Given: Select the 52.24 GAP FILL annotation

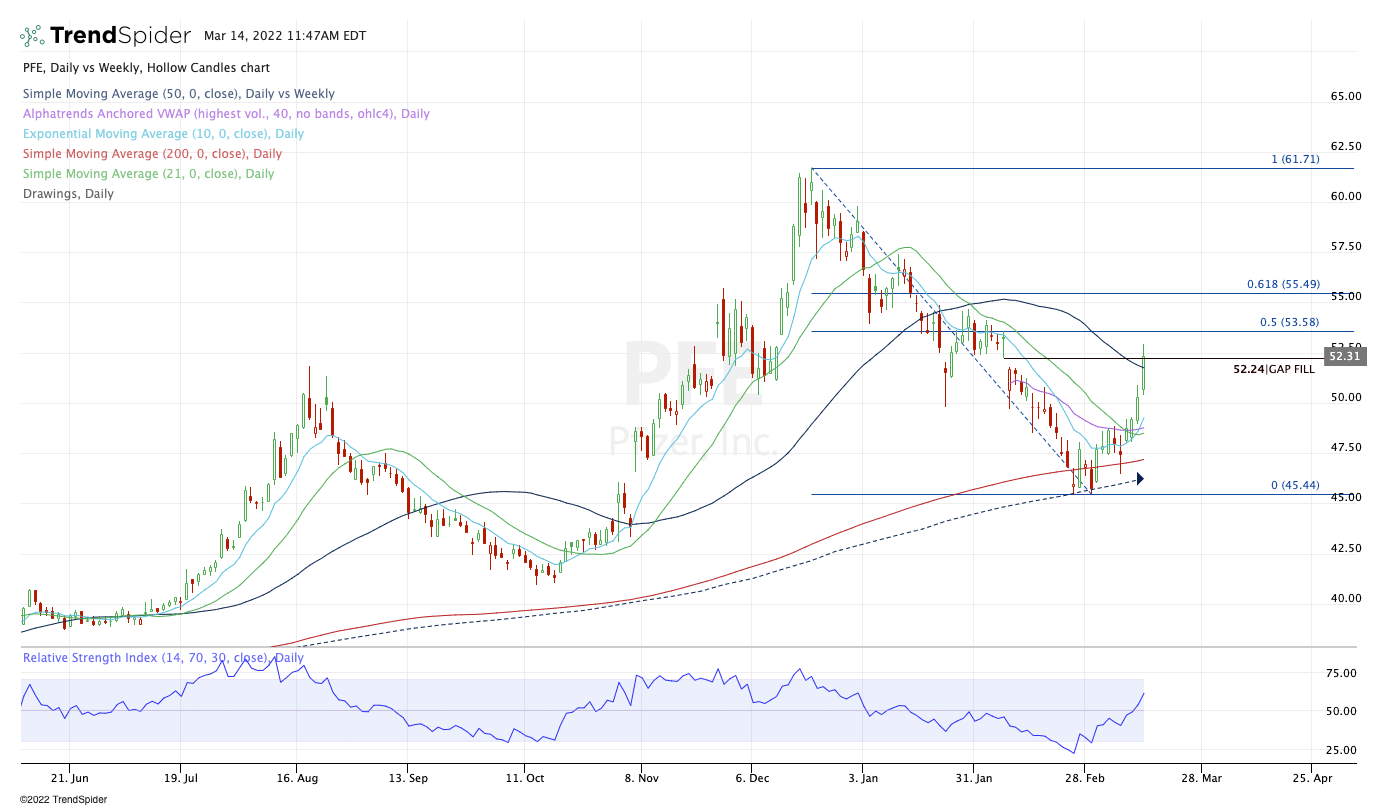Looking at the screenshot, I should (x=1273, y=369).
